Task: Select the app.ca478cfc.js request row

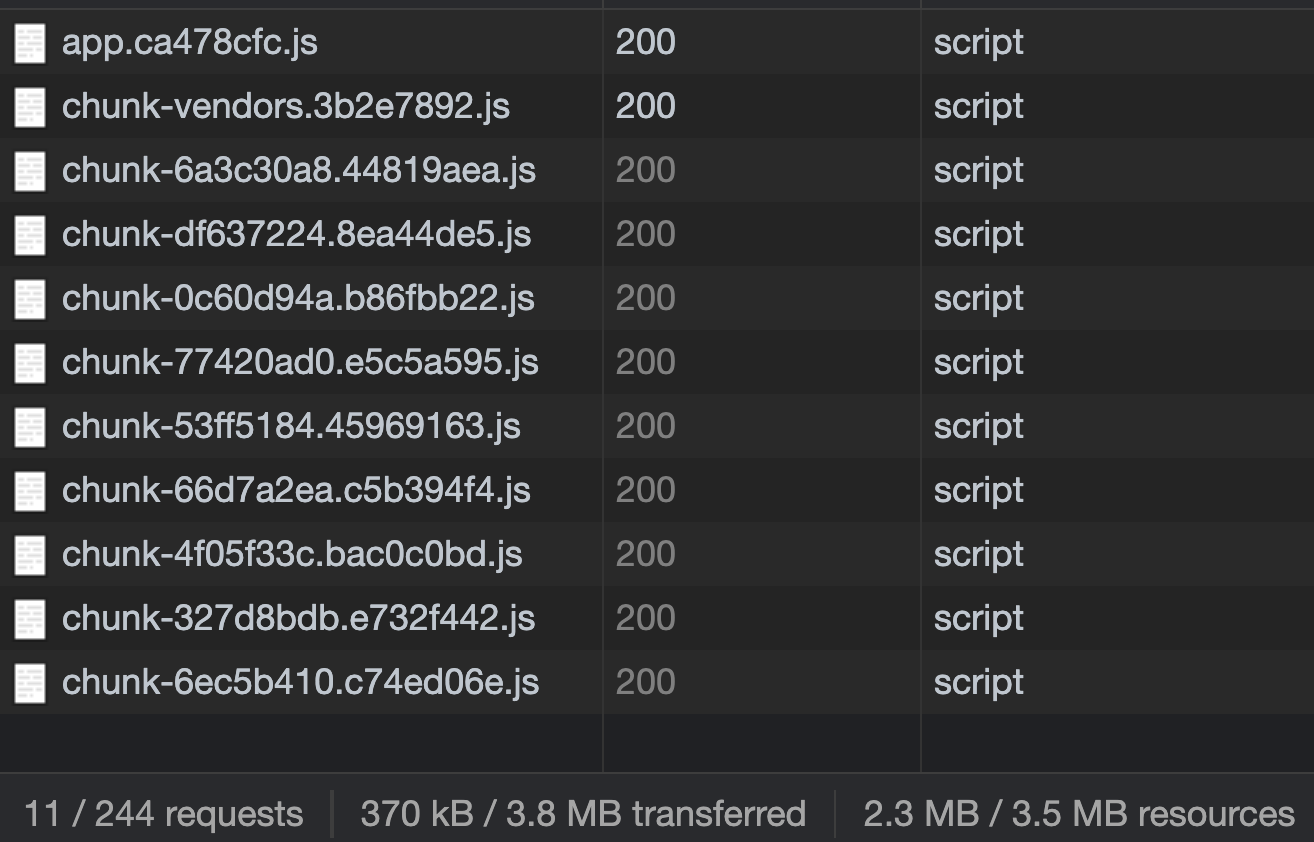Action: point(190,42)
